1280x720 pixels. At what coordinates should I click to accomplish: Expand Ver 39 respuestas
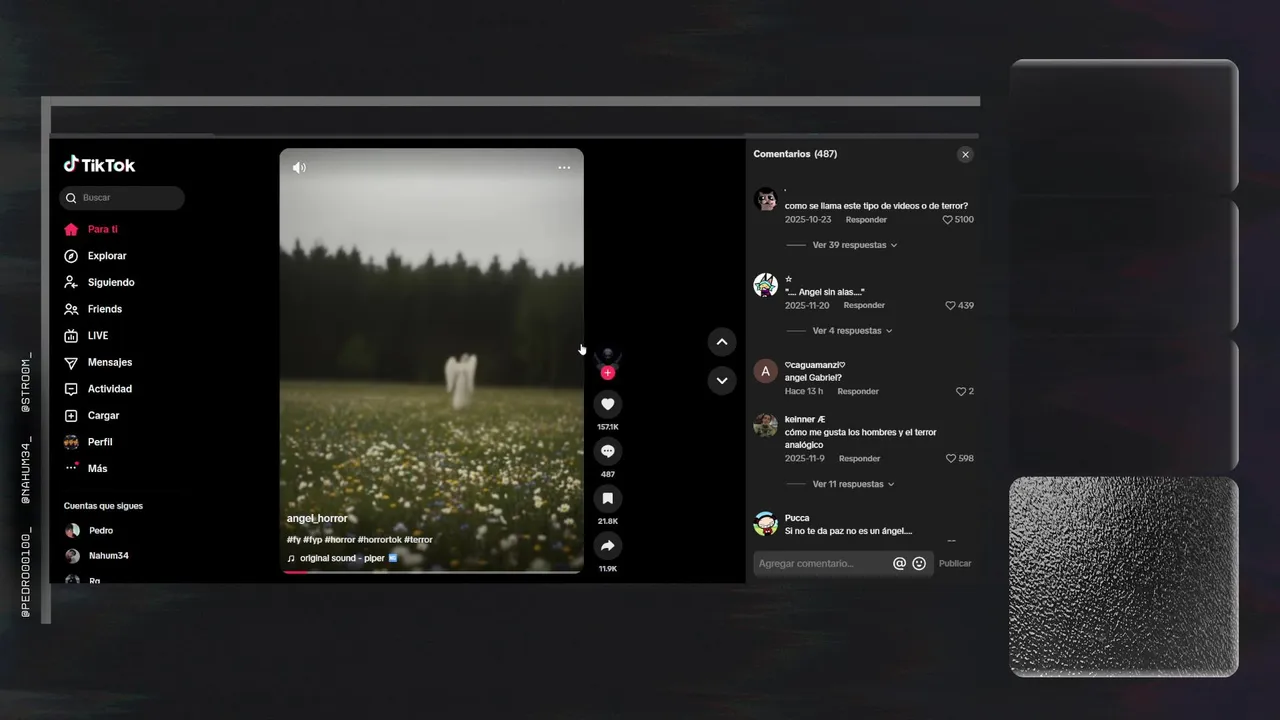click(x=855, y=245)
